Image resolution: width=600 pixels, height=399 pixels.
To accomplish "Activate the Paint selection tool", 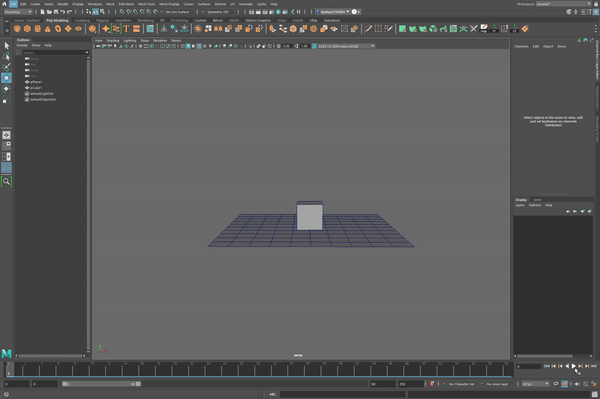I will pyautogui.click(x=7, y=67).
